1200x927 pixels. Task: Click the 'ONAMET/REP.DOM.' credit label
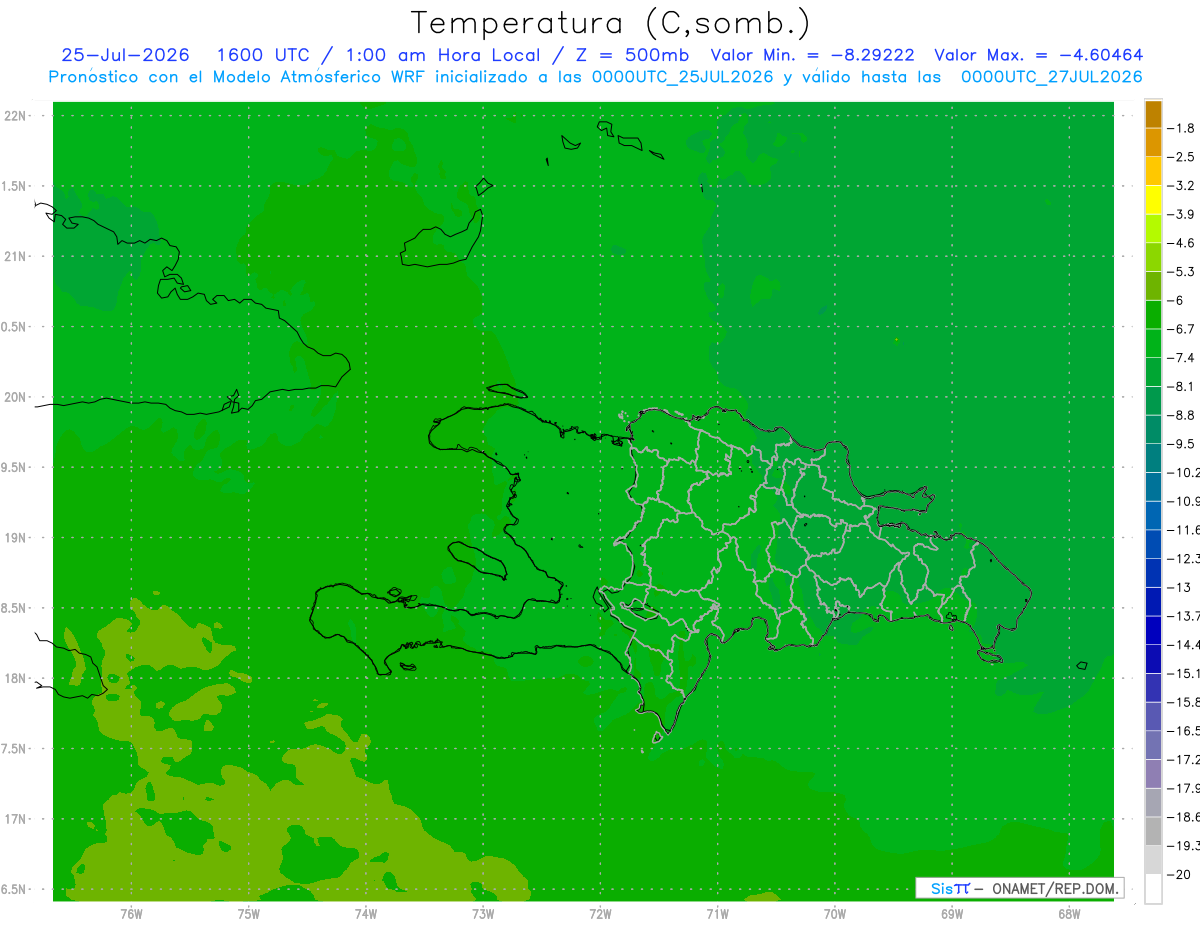1054,888
